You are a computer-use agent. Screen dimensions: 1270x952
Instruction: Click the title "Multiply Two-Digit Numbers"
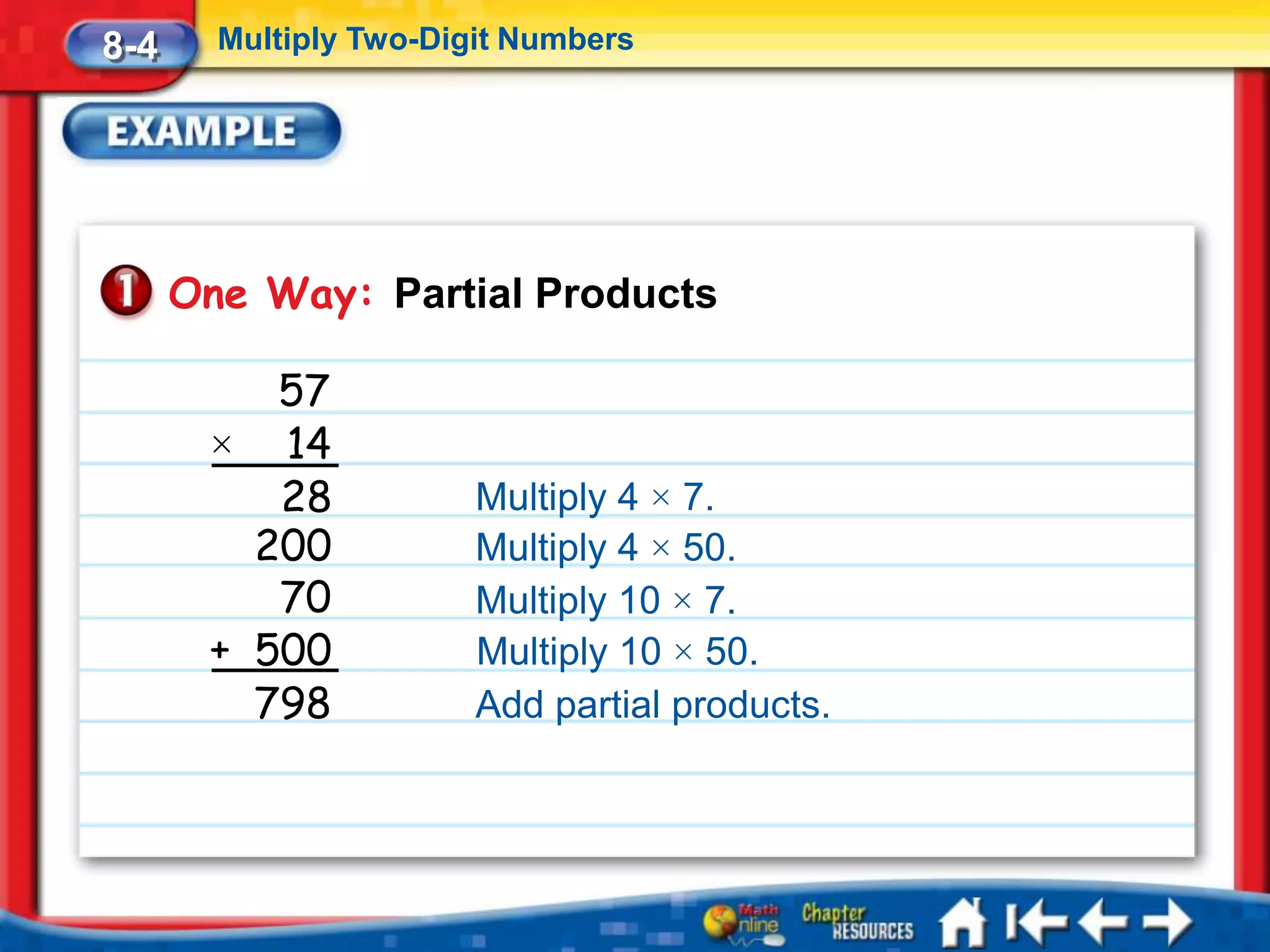425,39
